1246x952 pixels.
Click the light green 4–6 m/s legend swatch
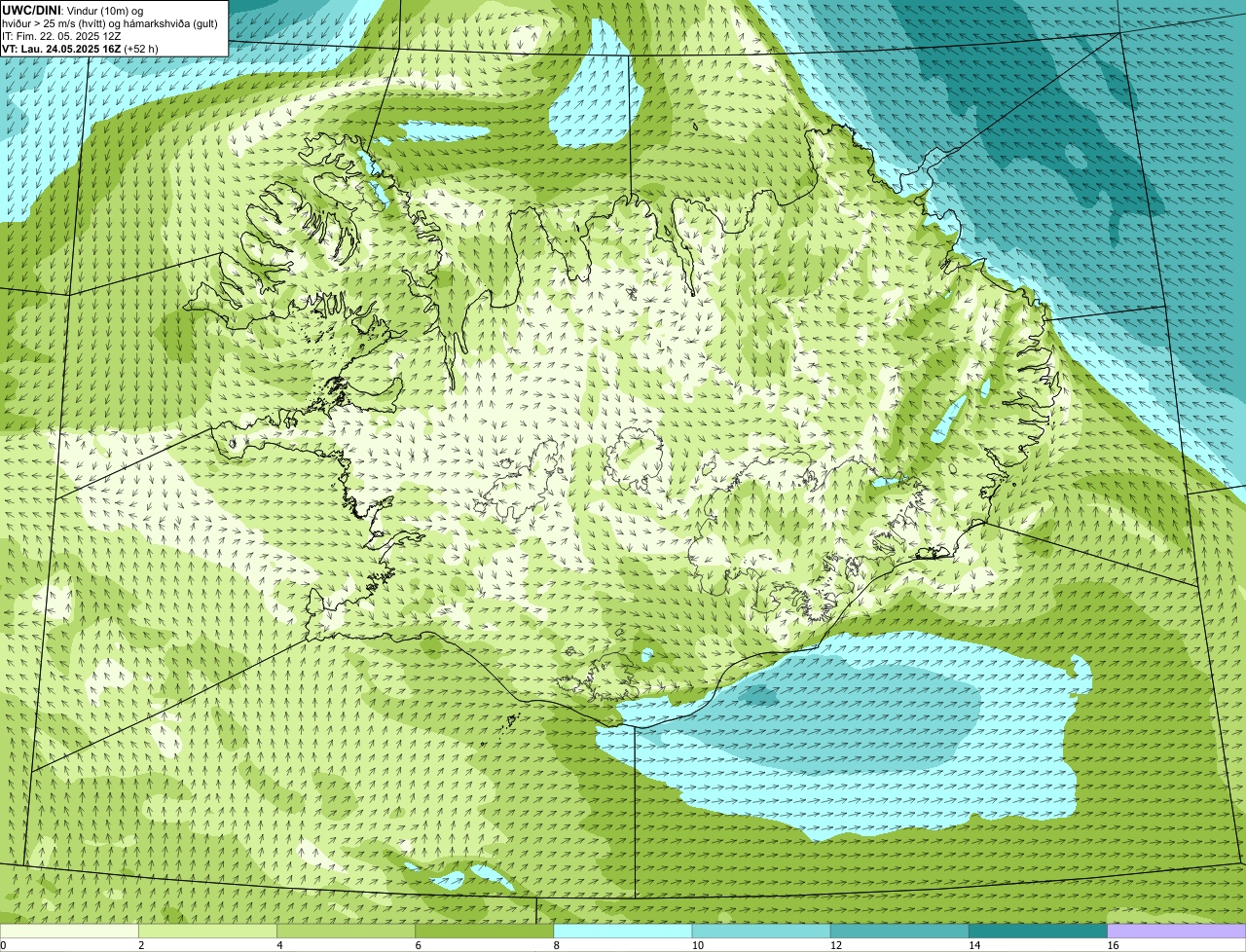pos(346,932)
